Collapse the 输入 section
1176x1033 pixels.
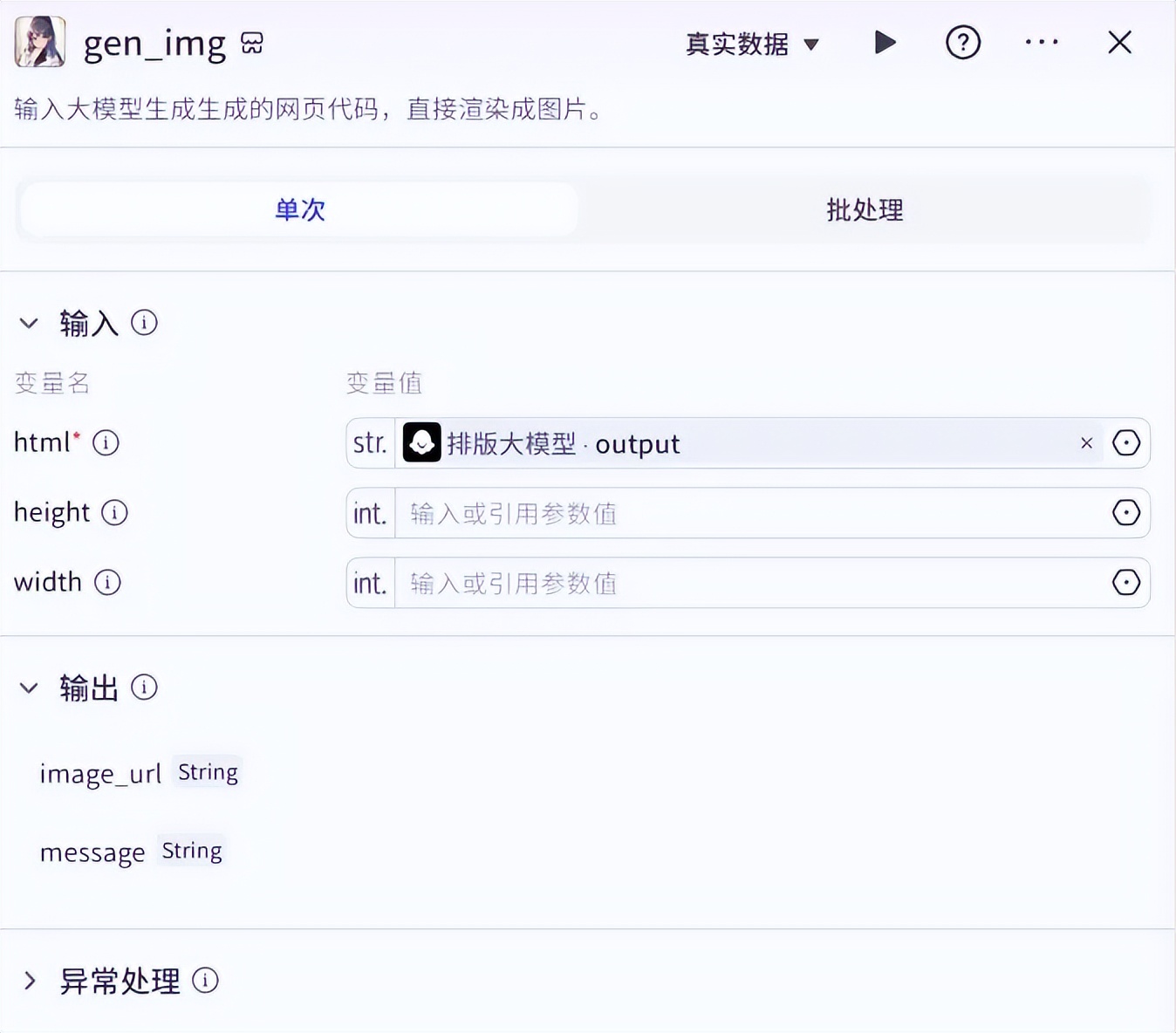[x=29, y=324]
